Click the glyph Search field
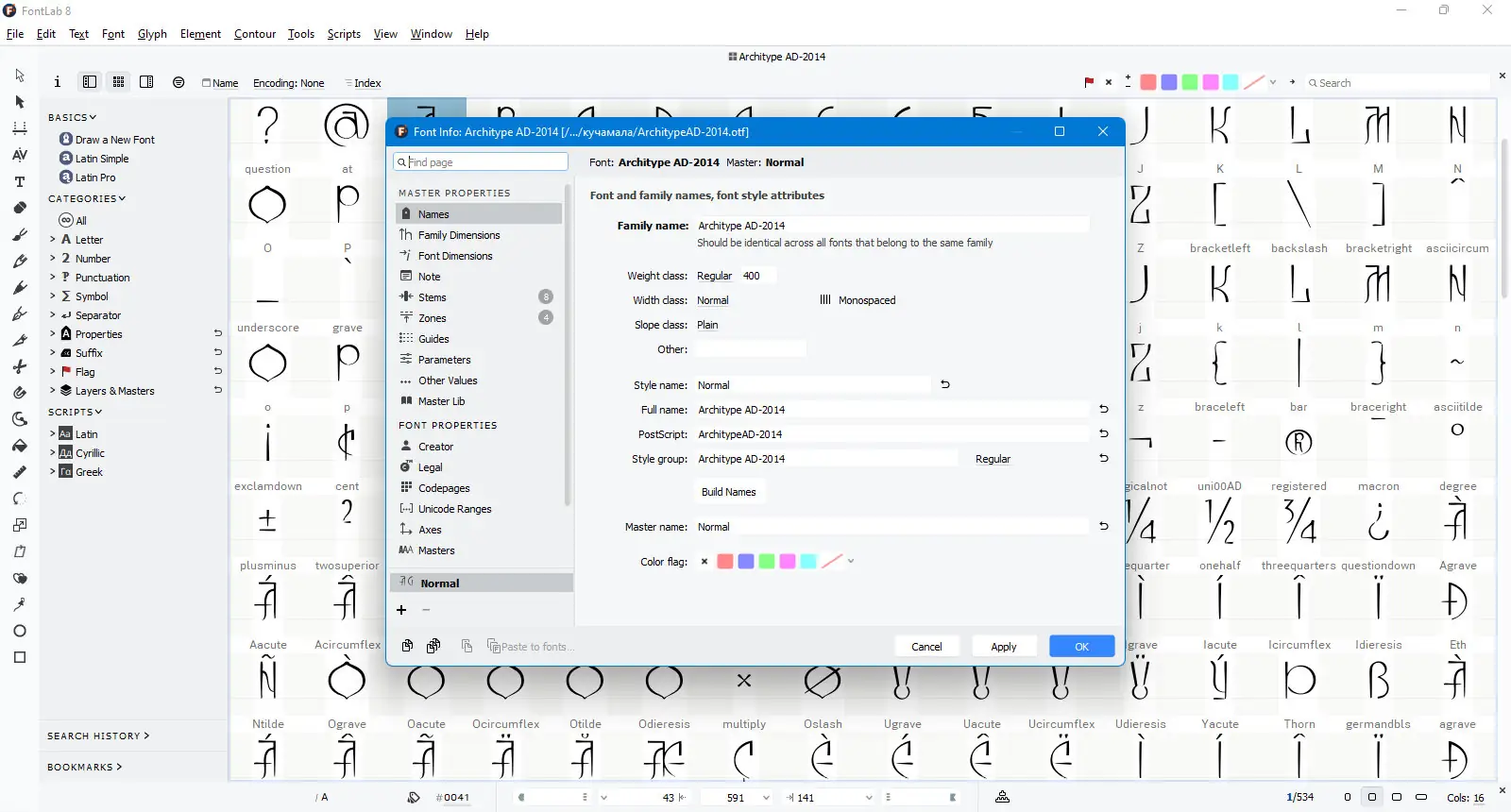Screen dimensions: 1511x812 coord(1398,83)
